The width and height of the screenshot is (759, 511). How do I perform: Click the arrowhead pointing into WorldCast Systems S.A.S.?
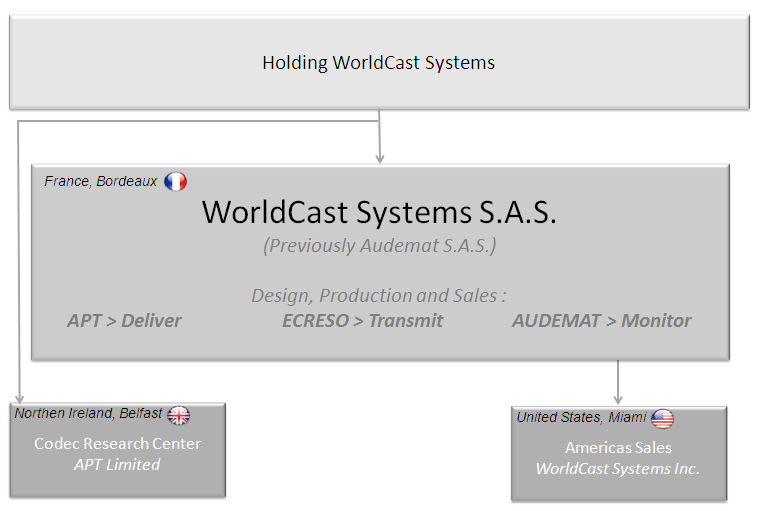point(379,156)
